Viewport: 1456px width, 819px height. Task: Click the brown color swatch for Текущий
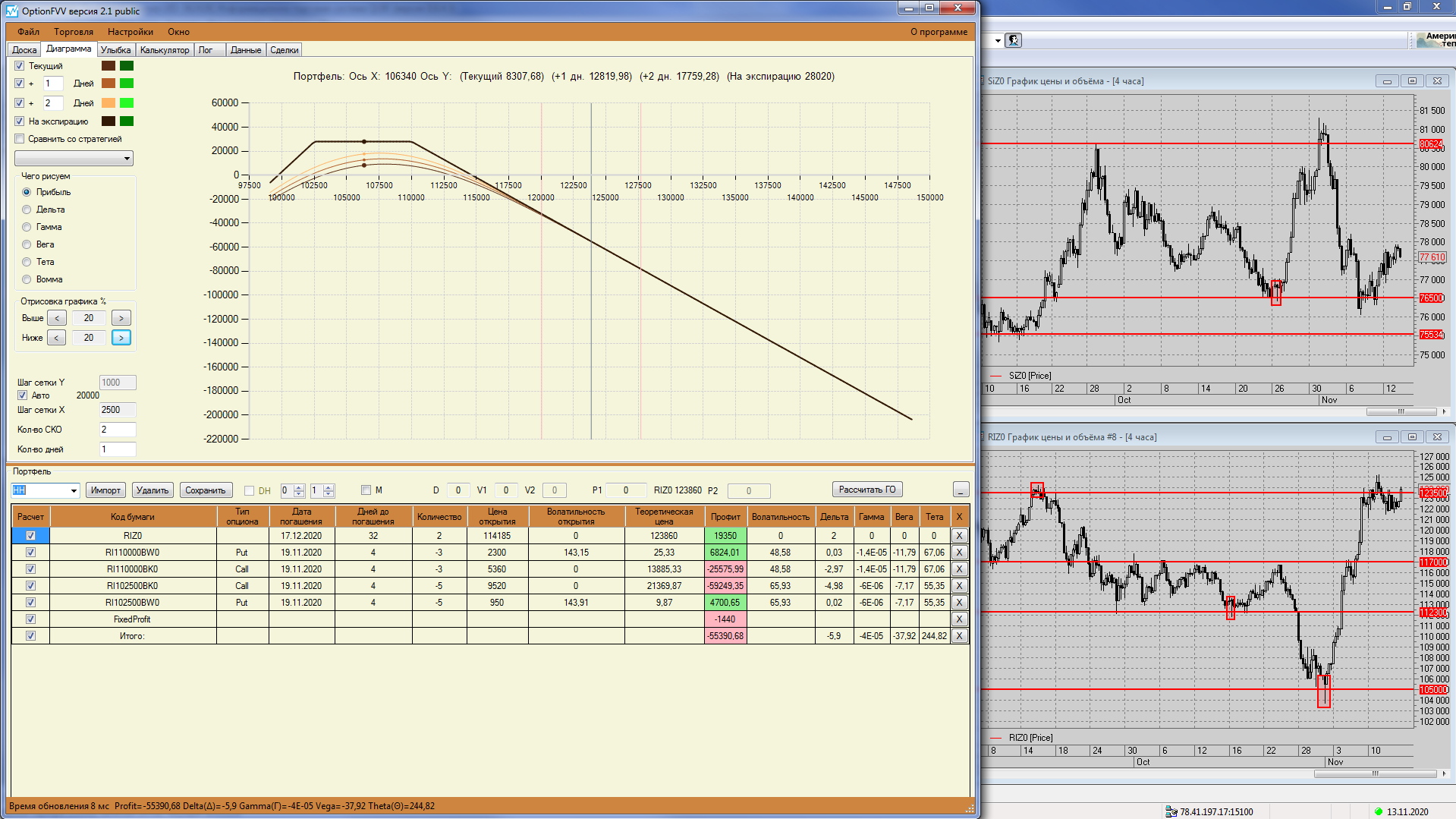point(108,66)
